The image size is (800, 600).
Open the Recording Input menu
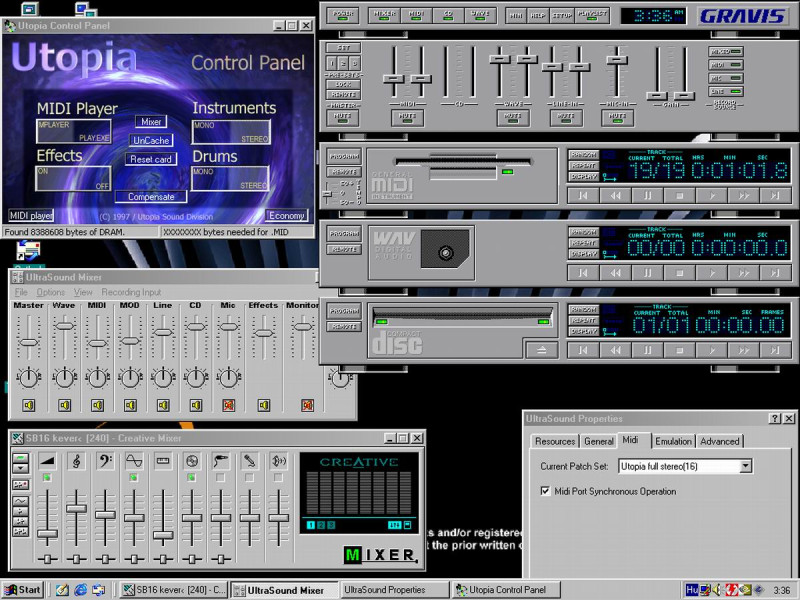point(131,292)
